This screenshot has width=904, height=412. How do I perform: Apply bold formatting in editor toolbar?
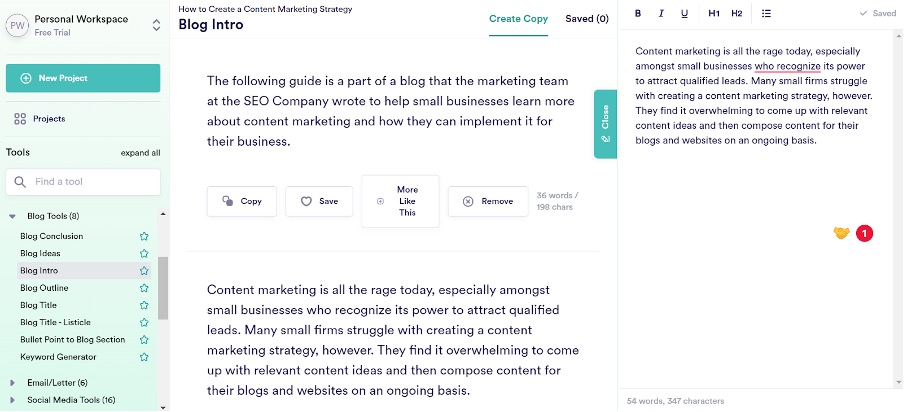tap(638, 14)
